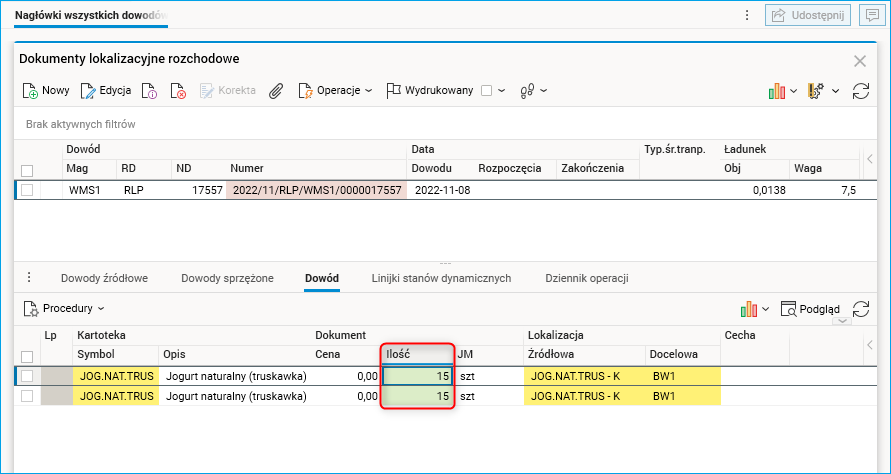Open the three-dot menu near Udostępnij
Screen dimensions: 891x474
click(747, 15)
